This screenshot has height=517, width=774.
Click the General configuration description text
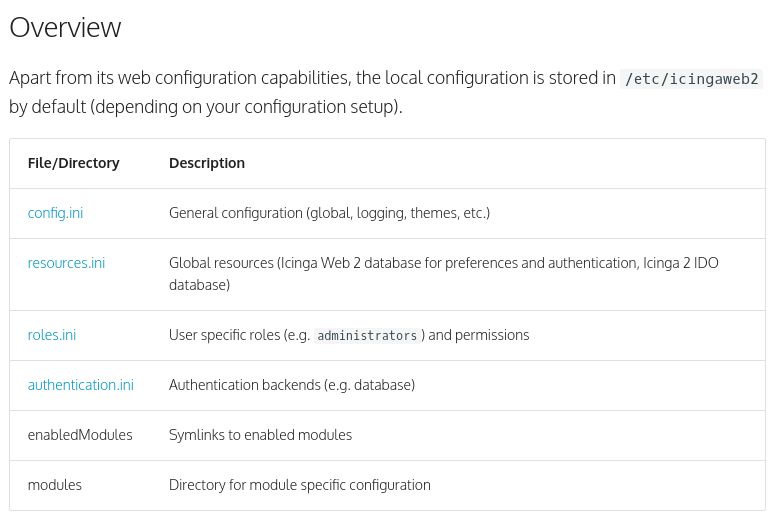tap(329, 213)
